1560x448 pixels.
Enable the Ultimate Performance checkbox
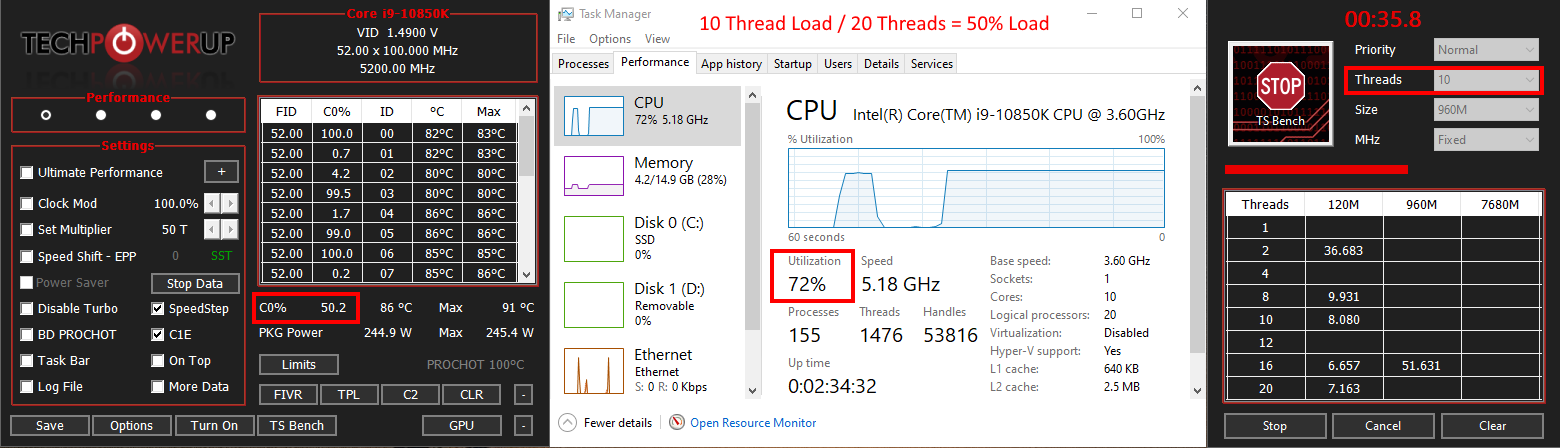point(27,173)
